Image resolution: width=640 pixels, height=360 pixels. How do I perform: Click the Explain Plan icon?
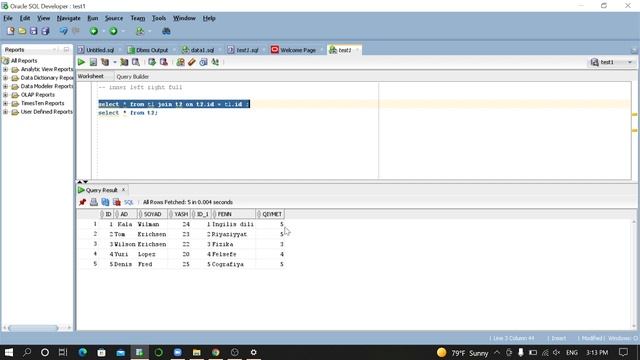point(105,62)
